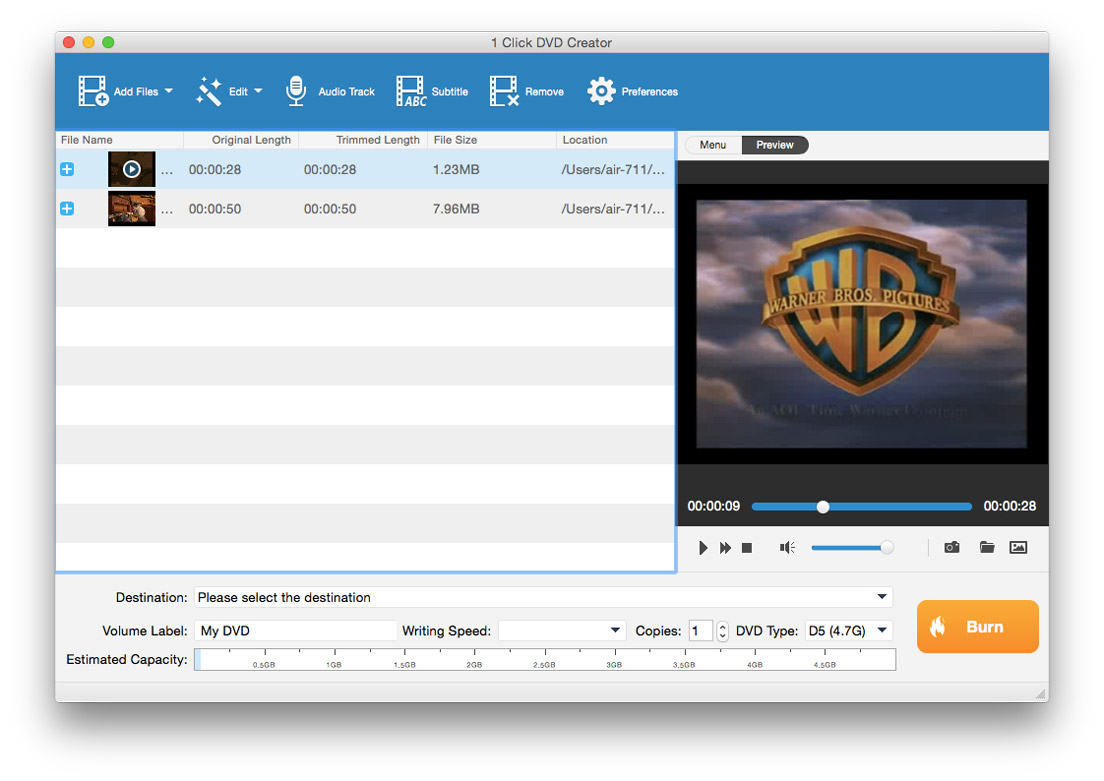Switch to the Menu tab
This screenshot has width=1104, height=781.
(713, 144)
